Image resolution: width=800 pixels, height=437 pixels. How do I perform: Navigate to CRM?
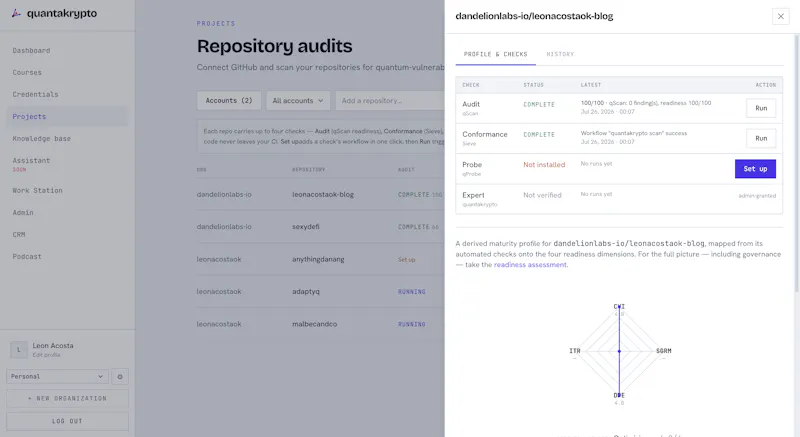(19, 235)
